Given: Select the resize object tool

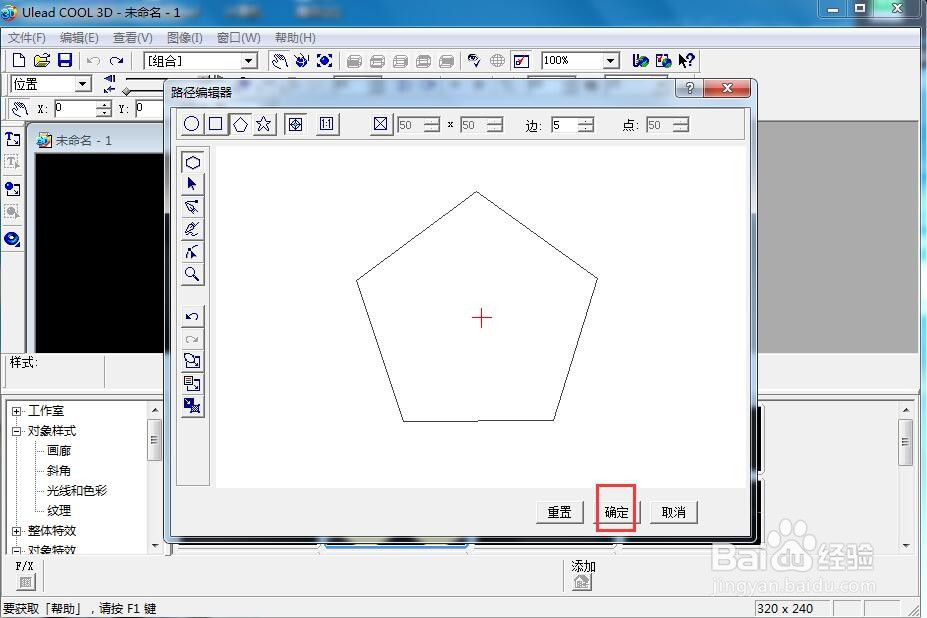Looking at the screenshot, I should (324, 60).
